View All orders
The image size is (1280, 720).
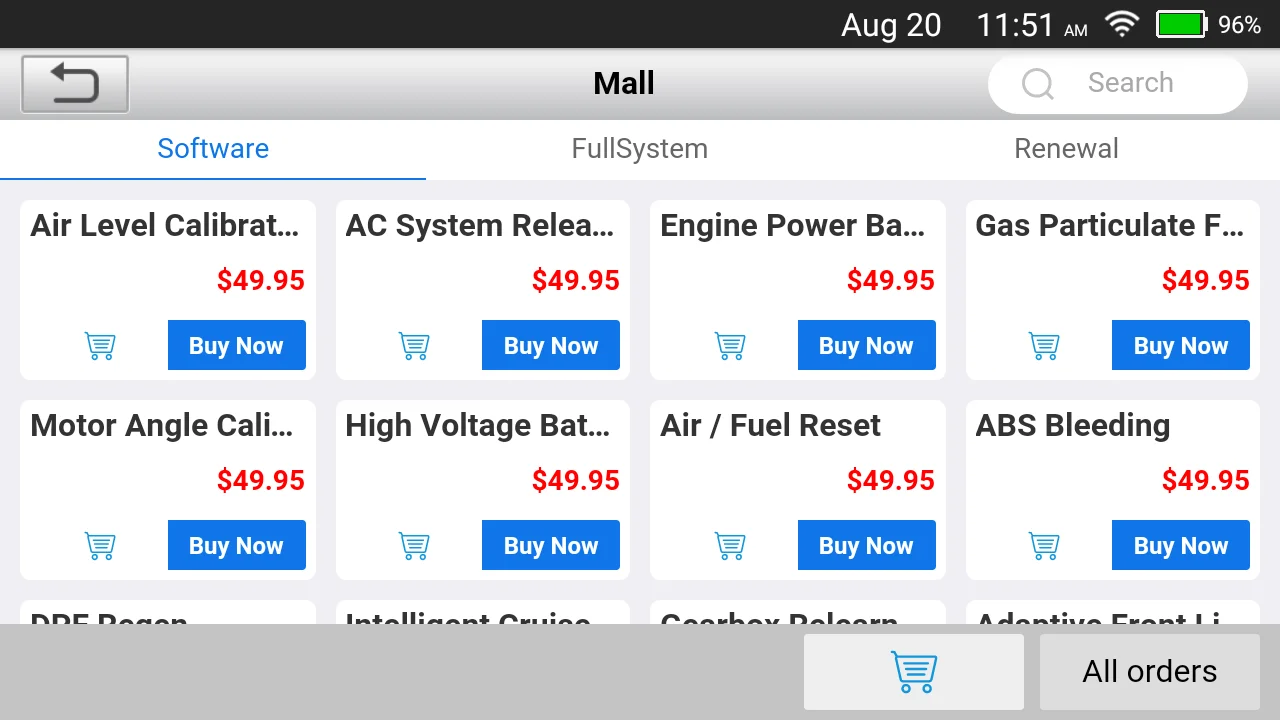click(x=1149, y=672)
